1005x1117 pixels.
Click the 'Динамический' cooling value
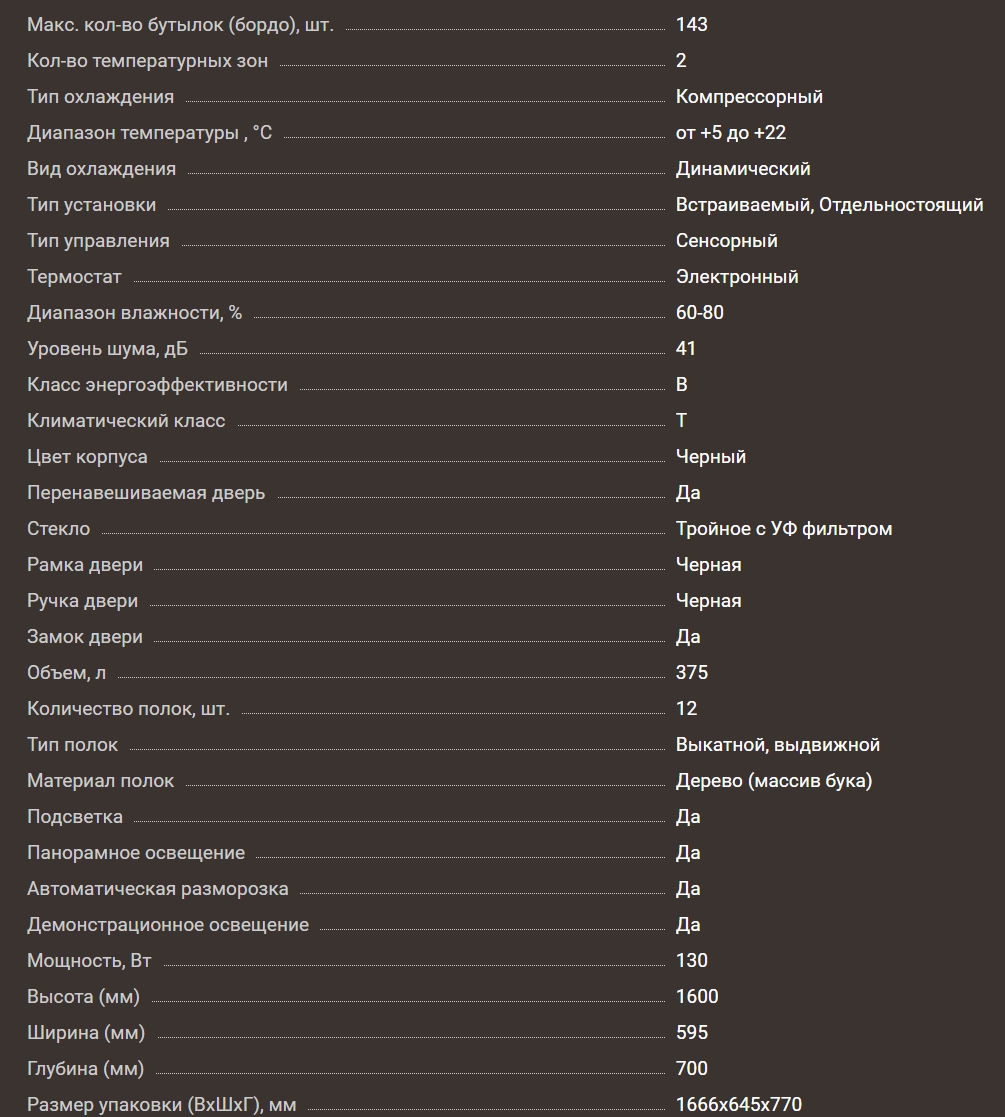pyautogui.click(x=743, y=169)
